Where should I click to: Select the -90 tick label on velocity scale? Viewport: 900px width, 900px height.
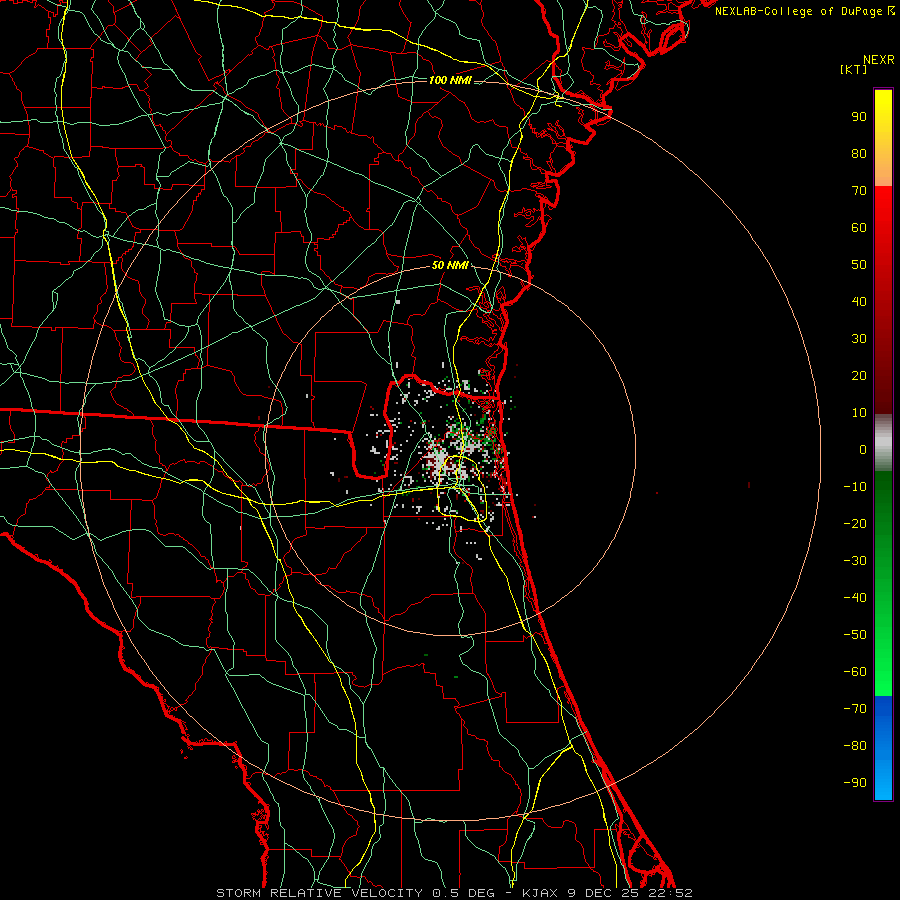855,783
